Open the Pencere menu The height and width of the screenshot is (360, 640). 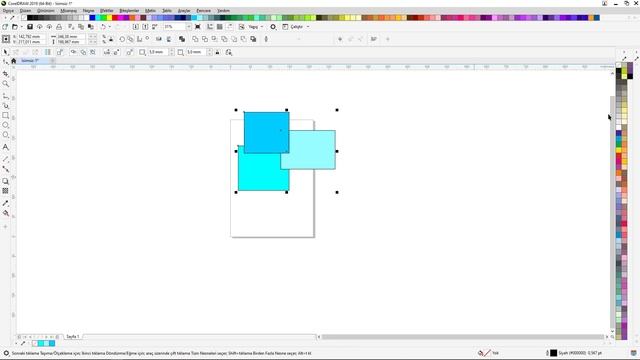click(204, 11)
